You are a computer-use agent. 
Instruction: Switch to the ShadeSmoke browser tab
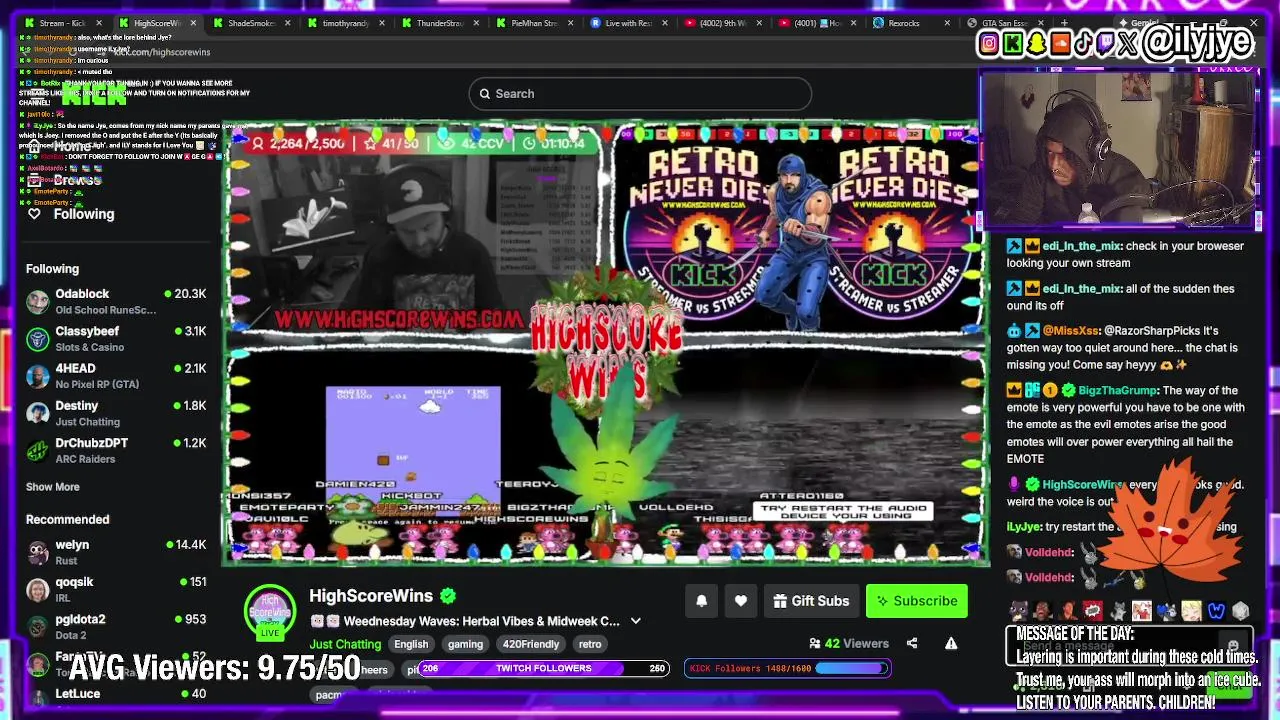click(x=252, y=23)
